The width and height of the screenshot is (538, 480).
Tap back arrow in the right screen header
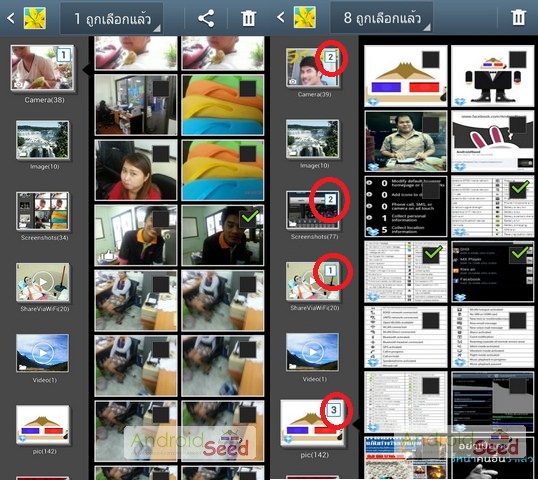point(281,17)
